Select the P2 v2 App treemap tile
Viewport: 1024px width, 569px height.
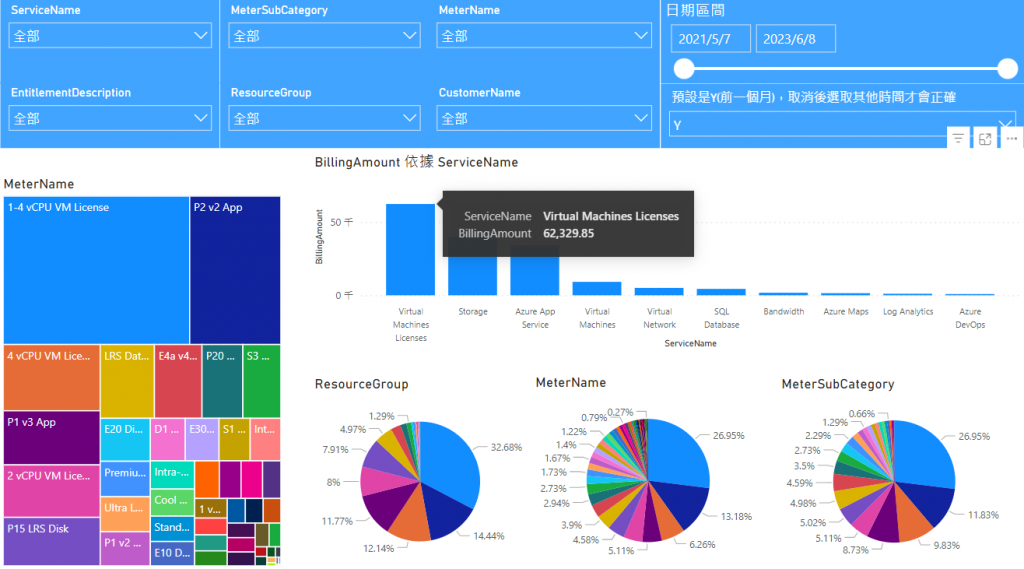(x=235, y=270)
